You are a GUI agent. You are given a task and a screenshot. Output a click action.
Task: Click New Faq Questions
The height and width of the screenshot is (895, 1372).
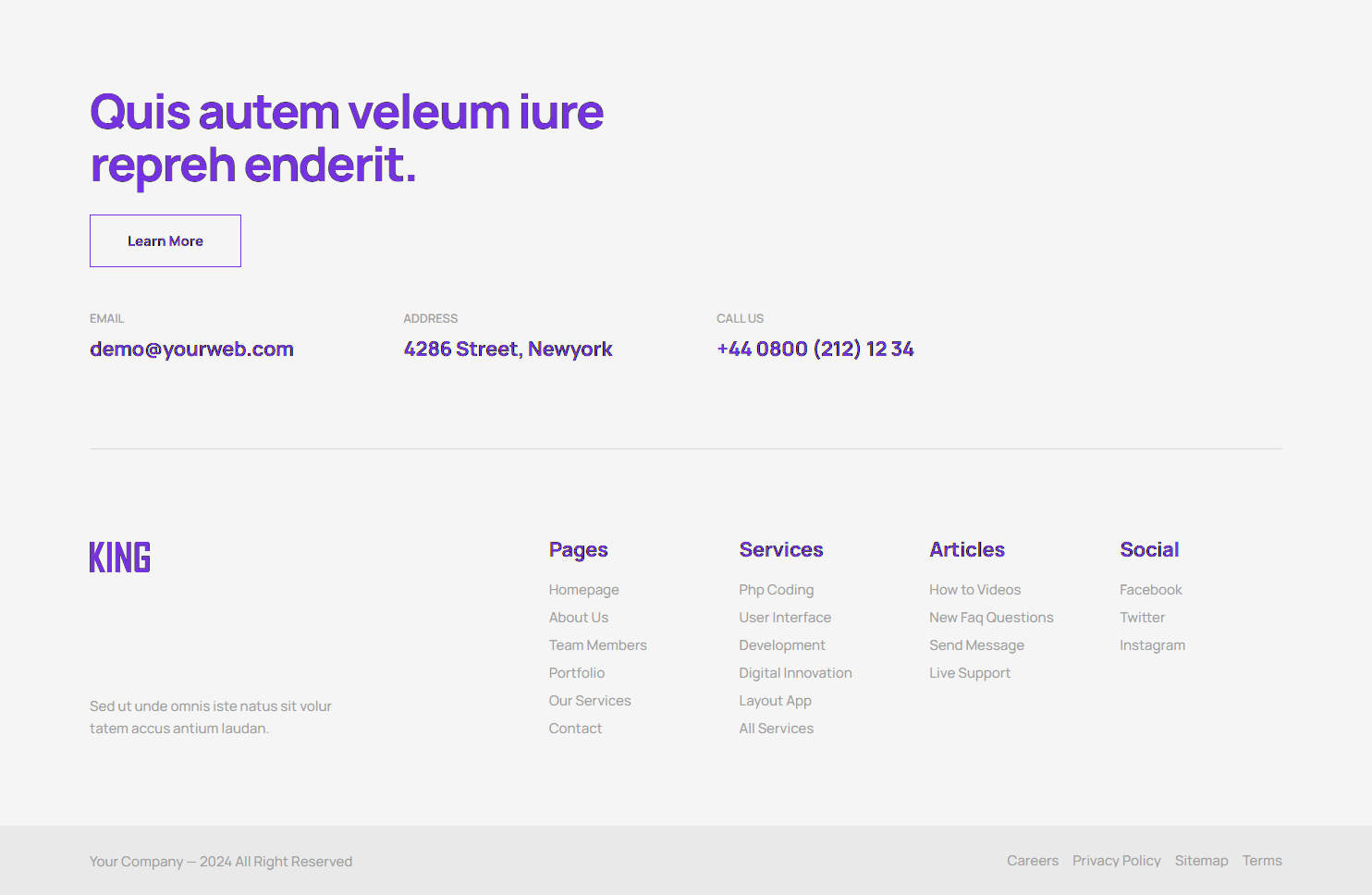point(991,617)
